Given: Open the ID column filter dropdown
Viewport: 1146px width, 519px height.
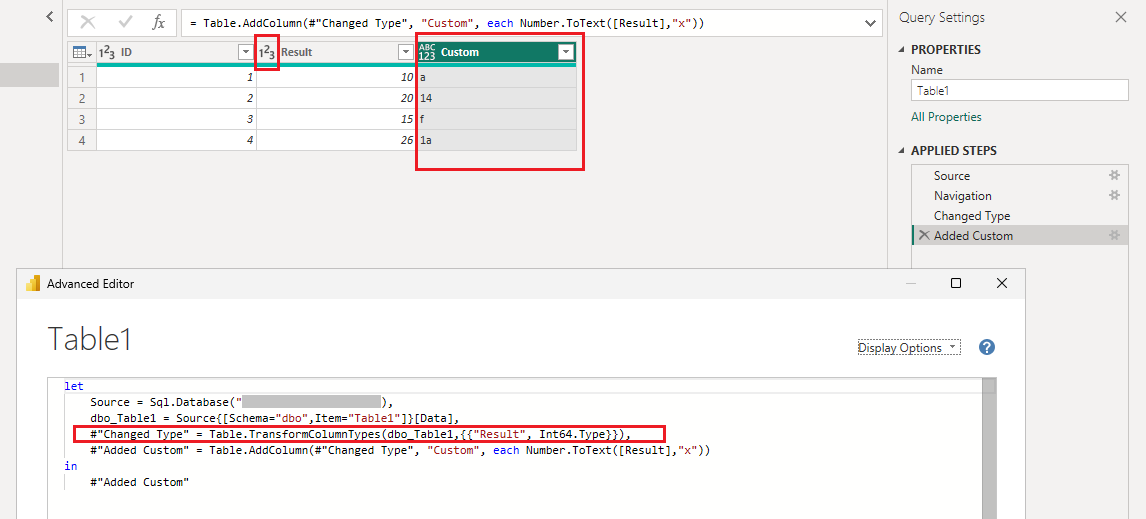Looking at the screenshot, I should tap(245, 53).
